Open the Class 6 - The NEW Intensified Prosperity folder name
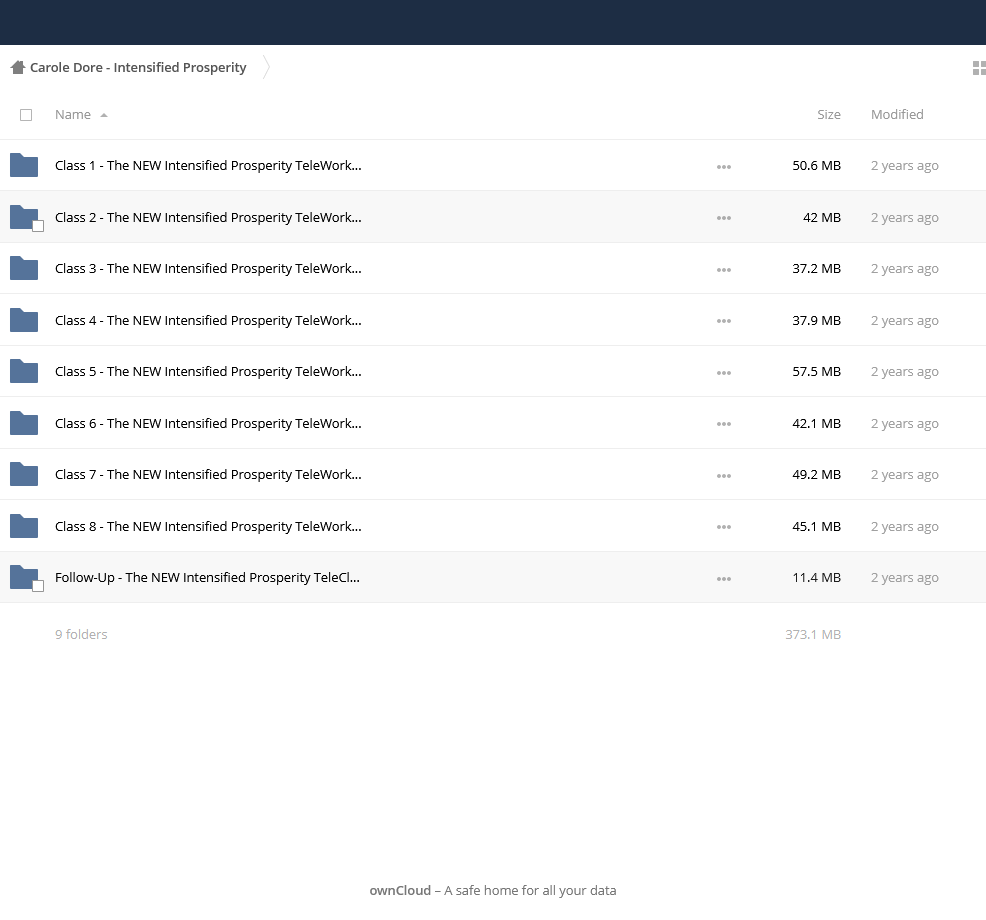The height and width of the screenshot is (920, 986). 208,423
